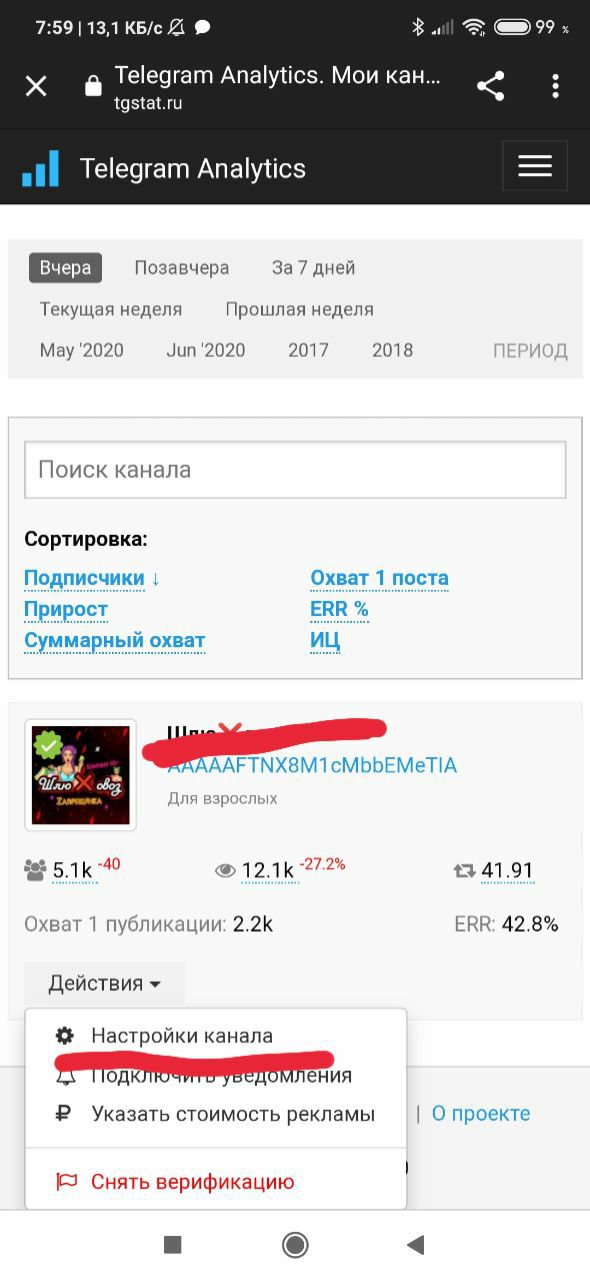Close the browser tab with X icon
590x1280 pixels.
[36, 87]
